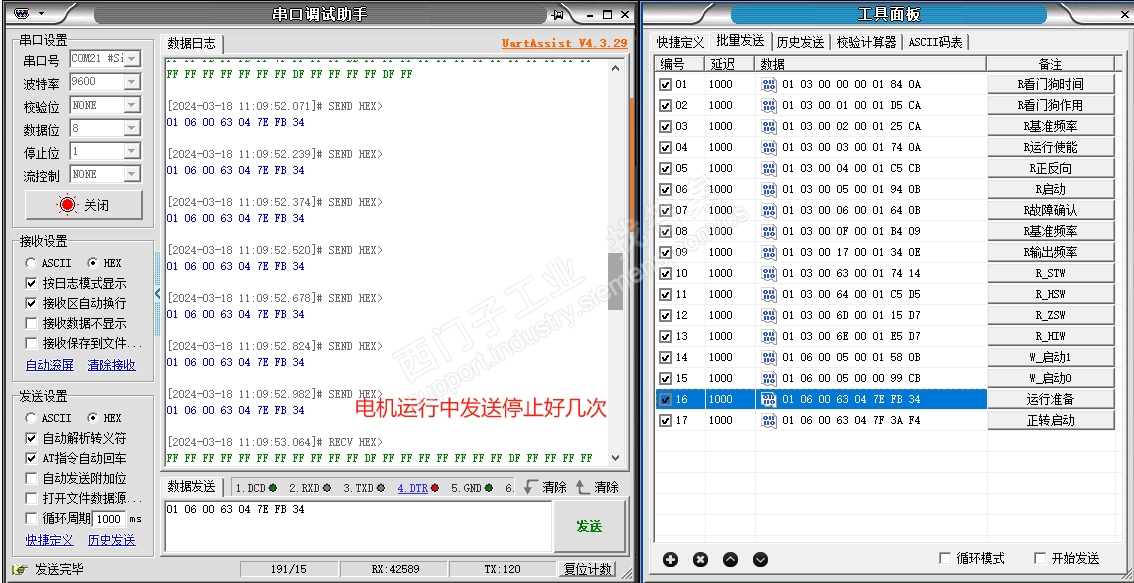
Task: Click the 正转启动 remark button
Action: coord(1050,420)
